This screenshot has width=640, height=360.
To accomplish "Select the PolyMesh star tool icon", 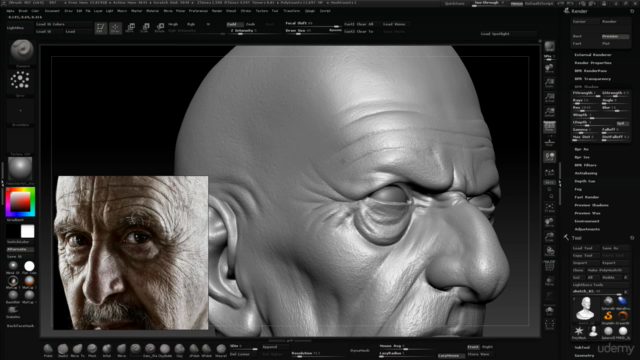I will (x=579, y=331).
